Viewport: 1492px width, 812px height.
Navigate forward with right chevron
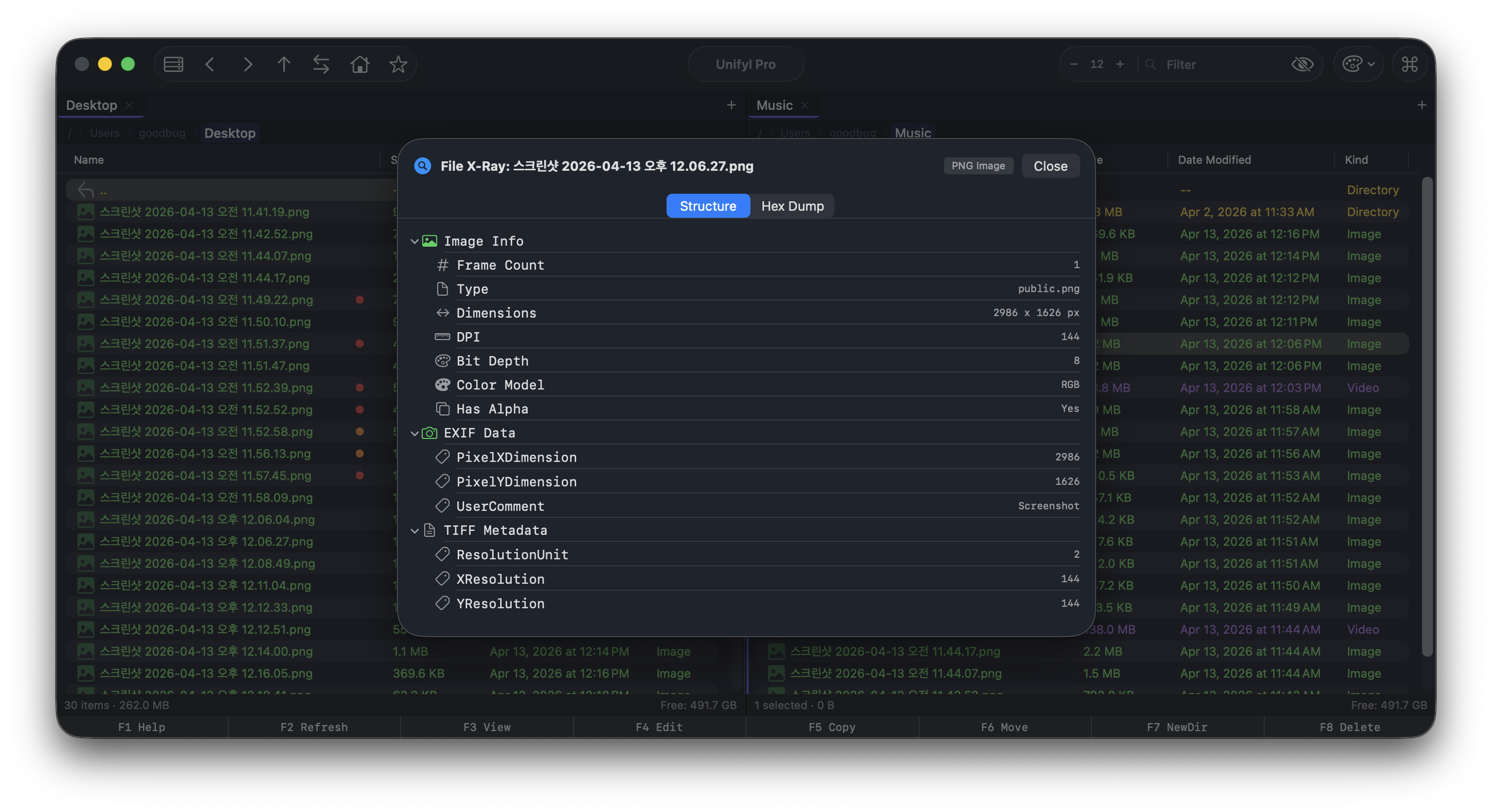pyautogui.click(x=247, y=64)
